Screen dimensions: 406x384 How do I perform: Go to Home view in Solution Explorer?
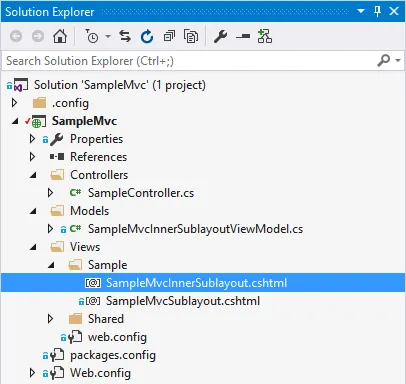60,36
